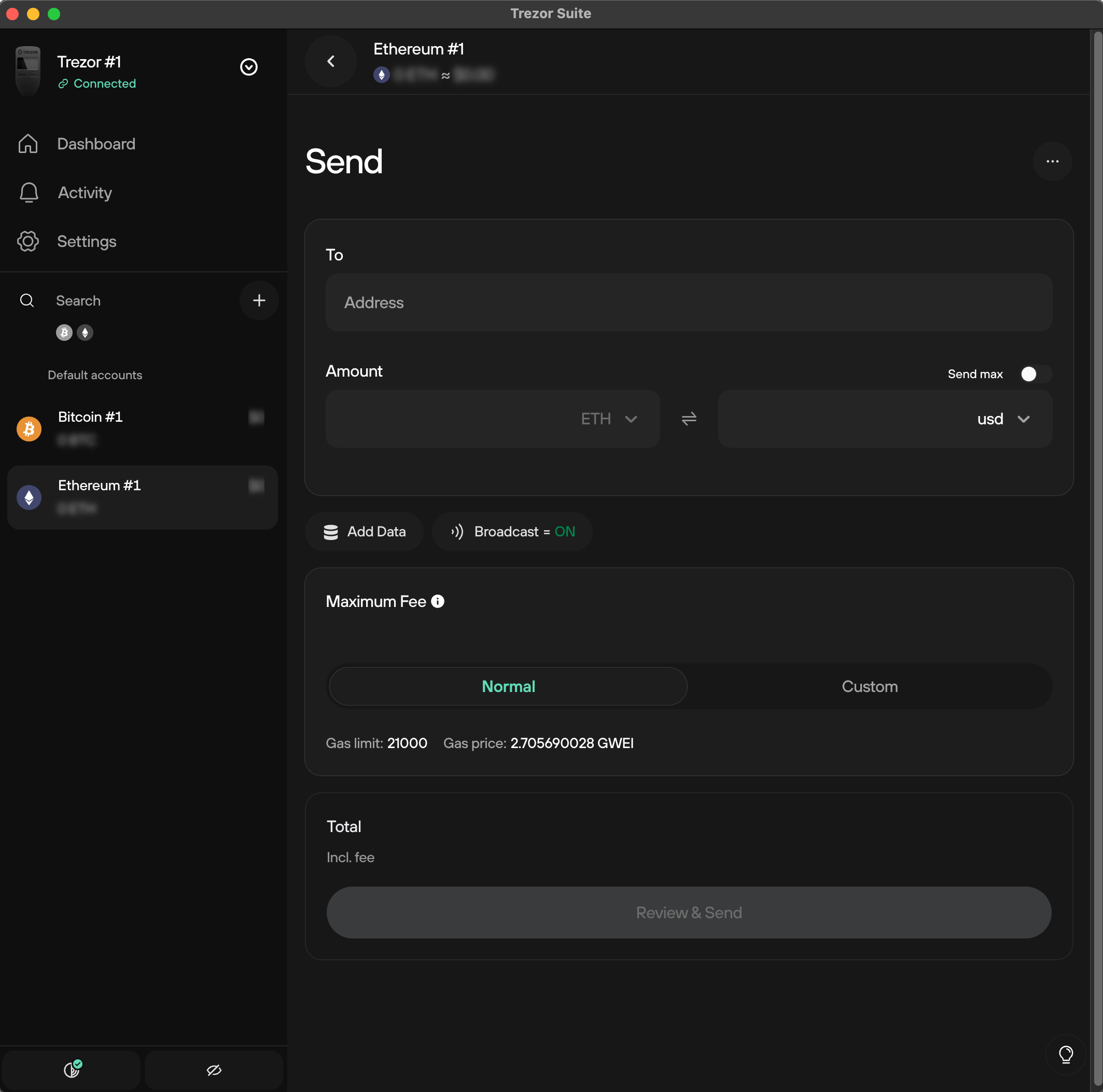Viewport: 1103px width, 1092px height.
Task: Open the usd fiat currency dropdown
Action: pyautogui.click(x=1003, y=419)
